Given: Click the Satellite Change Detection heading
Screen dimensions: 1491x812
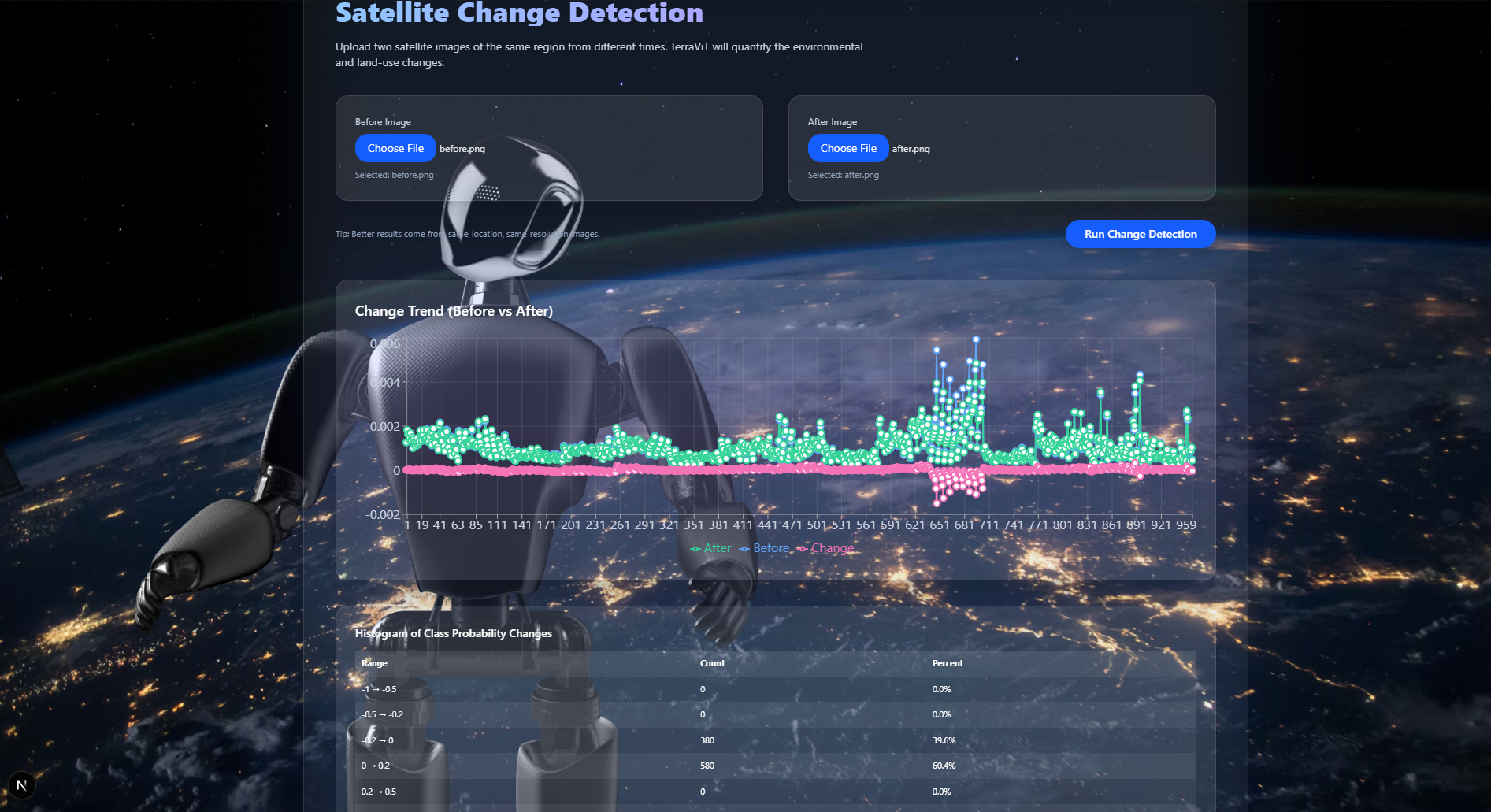Looking at the screenshot, I should (519, 13).
